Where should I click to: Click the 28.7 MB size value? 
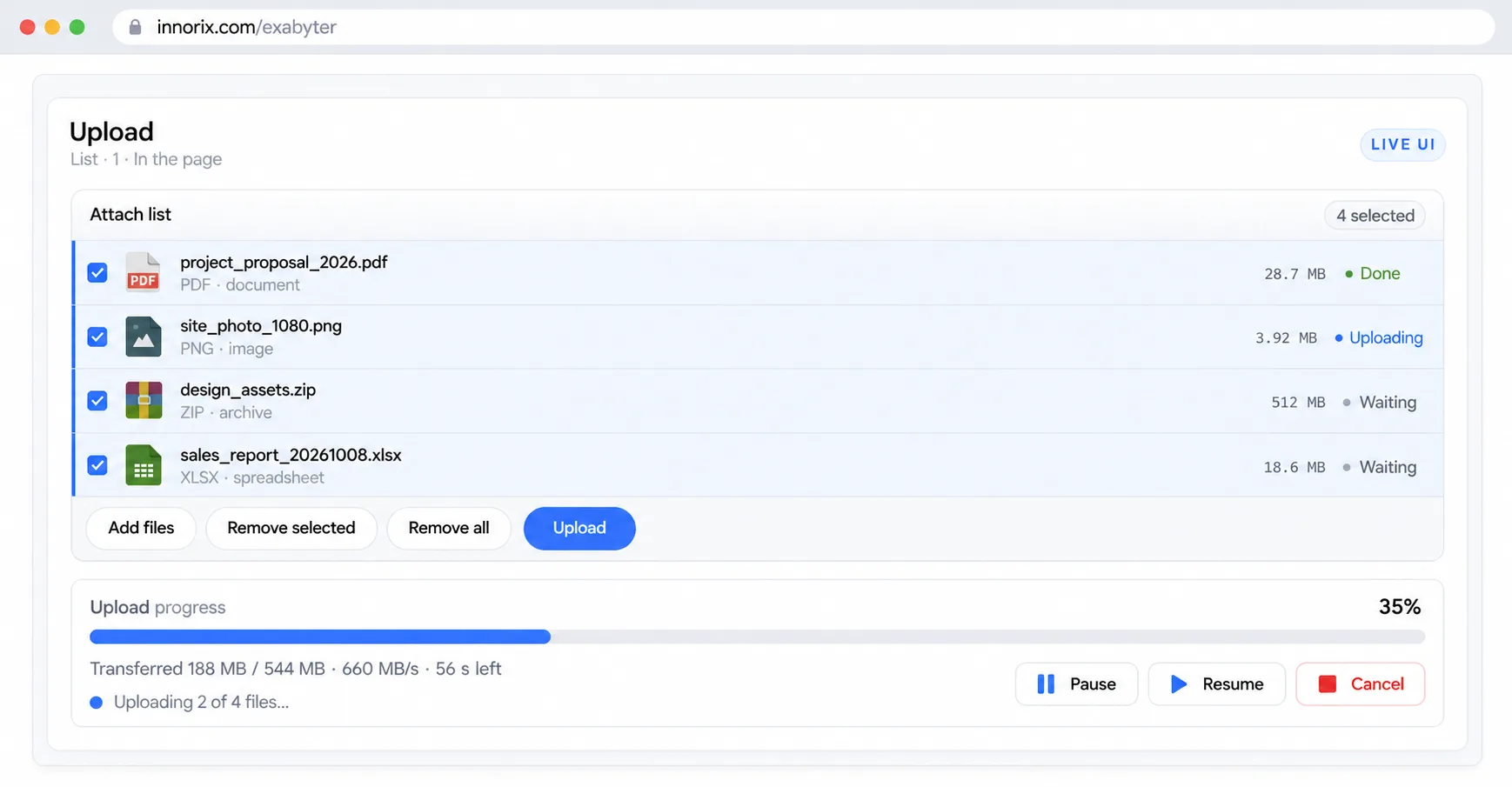tap(1295, 274)
